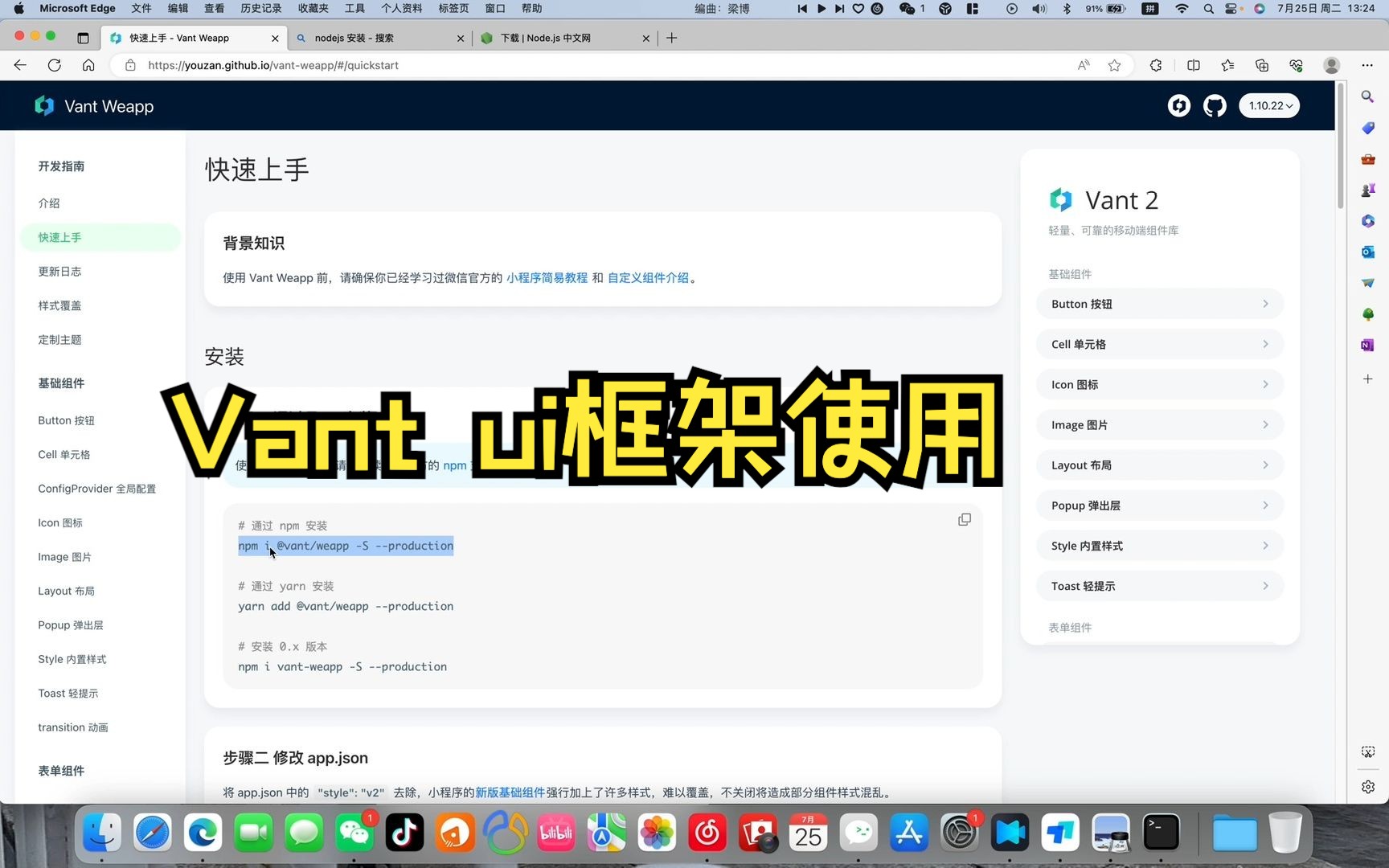The image size is (1389, 868).
Task: Go to browser home page
Action: pos(88,65)
